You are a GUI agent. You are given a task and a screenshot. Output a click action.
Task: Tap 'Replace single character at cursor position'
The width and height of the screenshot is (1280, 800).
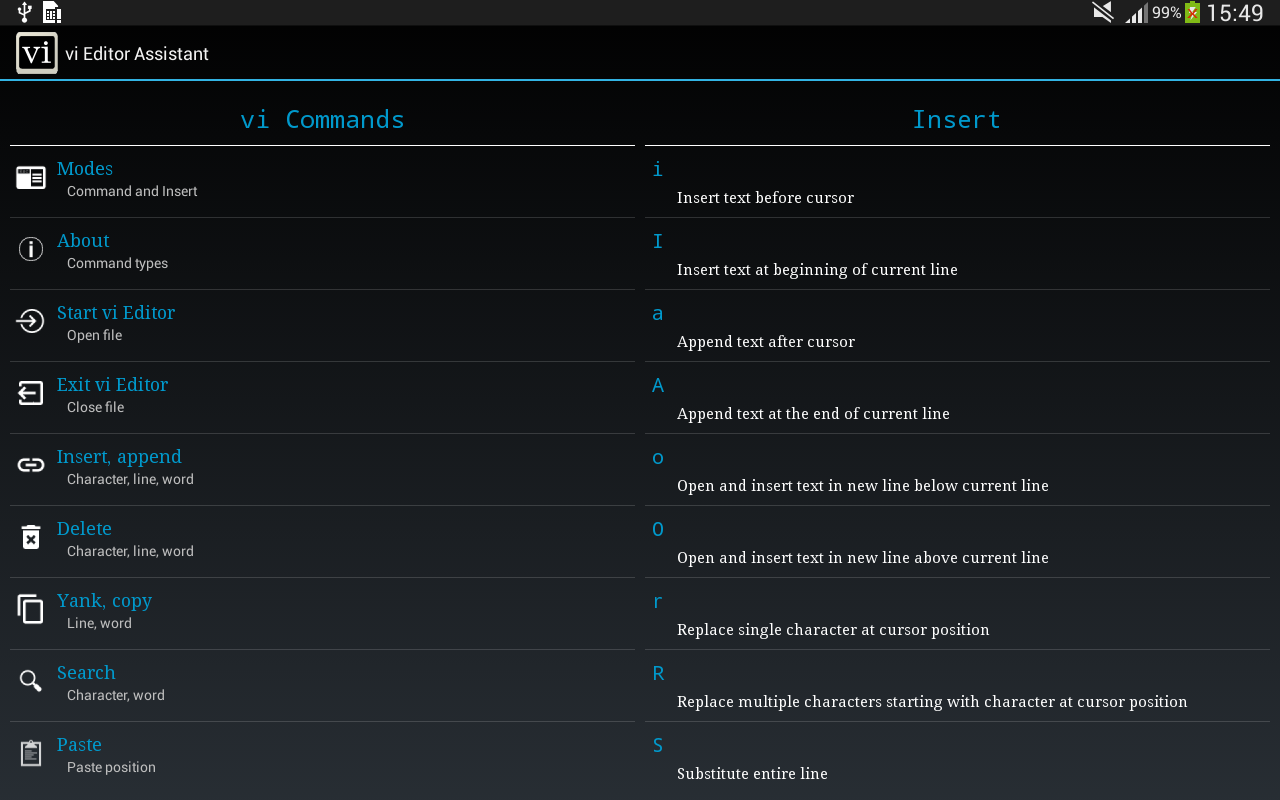coord(833,629)
